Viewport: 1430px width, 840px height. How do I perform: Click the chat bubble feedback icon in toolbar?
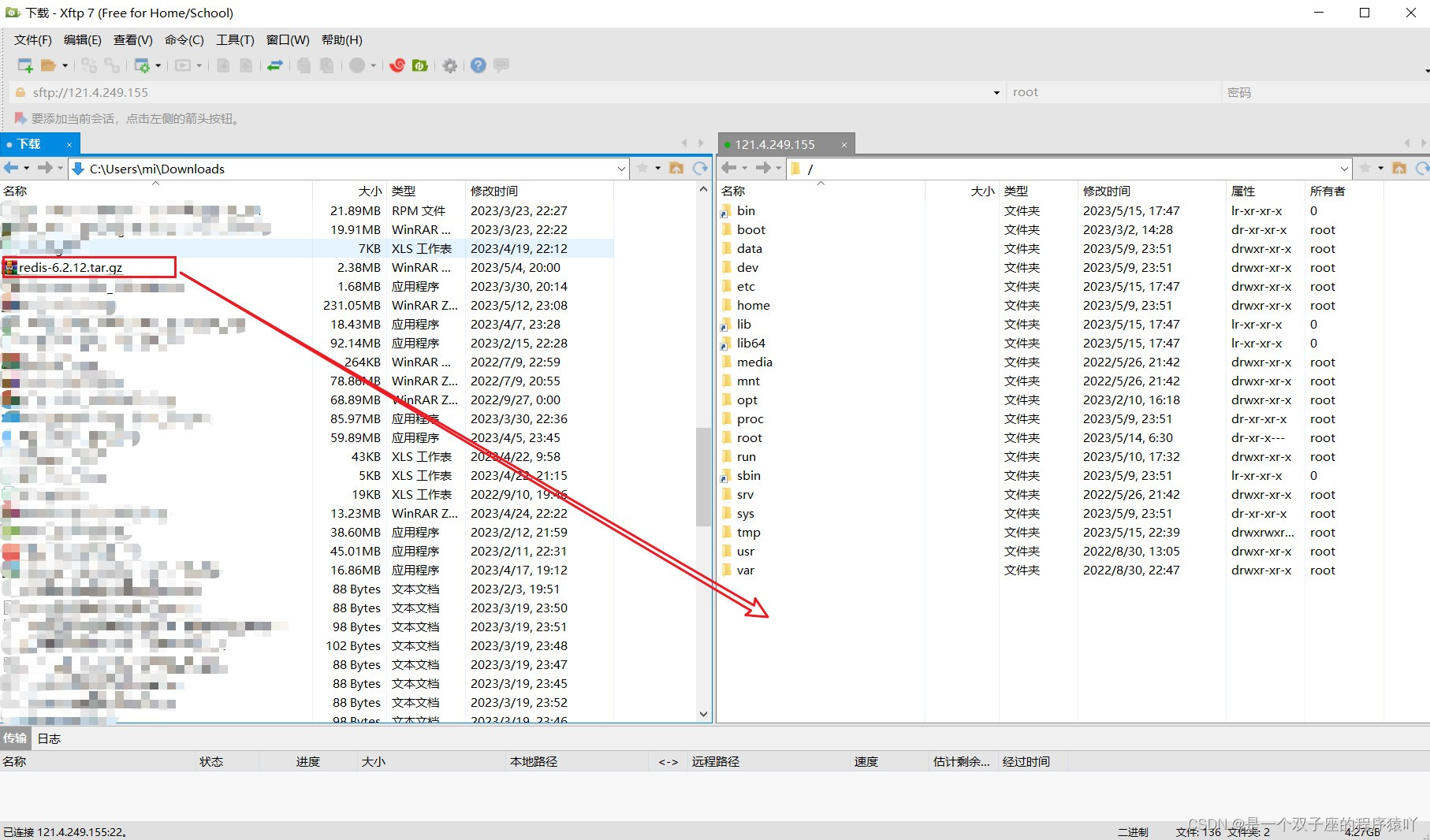[x=501, y=65]
